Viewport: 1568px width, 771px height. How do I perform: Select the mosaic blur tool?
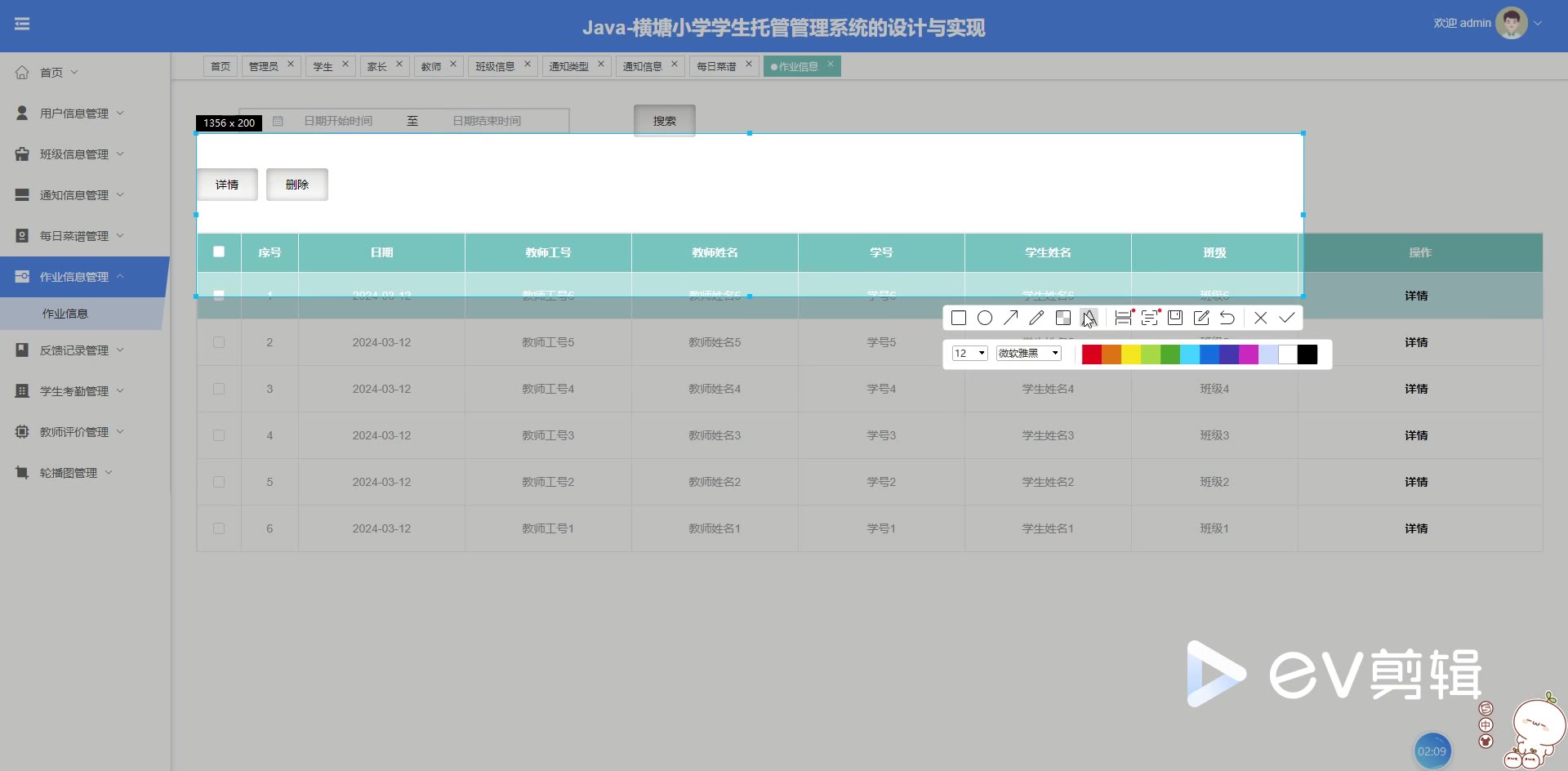(1062, 318)
